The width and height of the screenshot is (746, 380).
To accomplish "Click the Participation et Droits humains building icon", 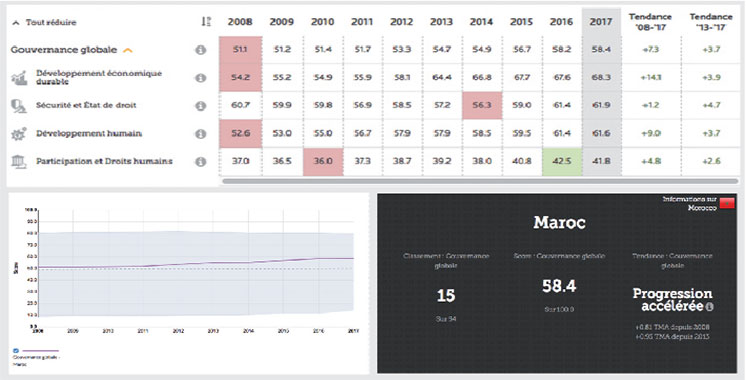I will pos(19,162).
